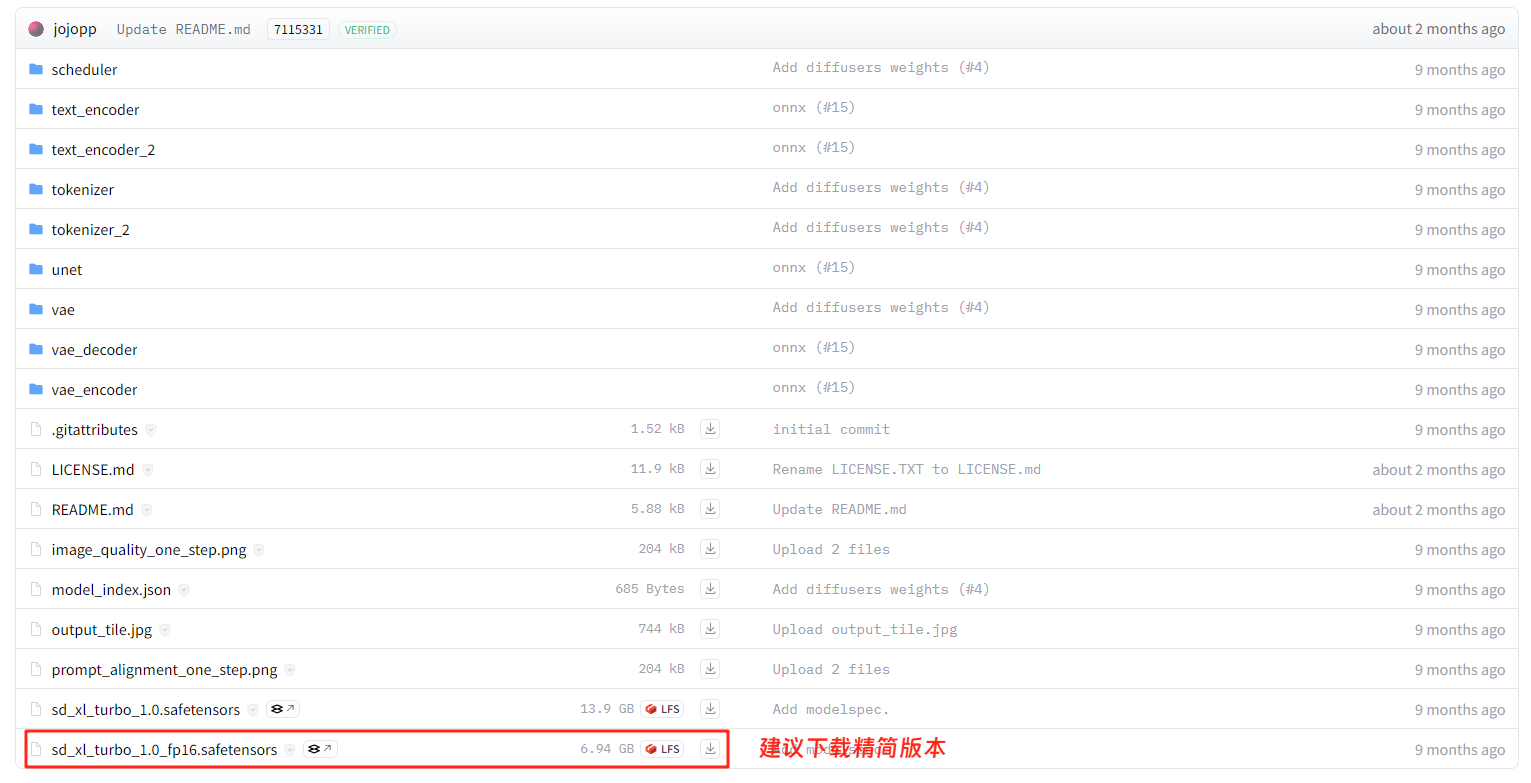Open sd_xl_turbo_1.0_fp16.safetensors file page
Screen dimensions: 1531x783
coord(164,749)
